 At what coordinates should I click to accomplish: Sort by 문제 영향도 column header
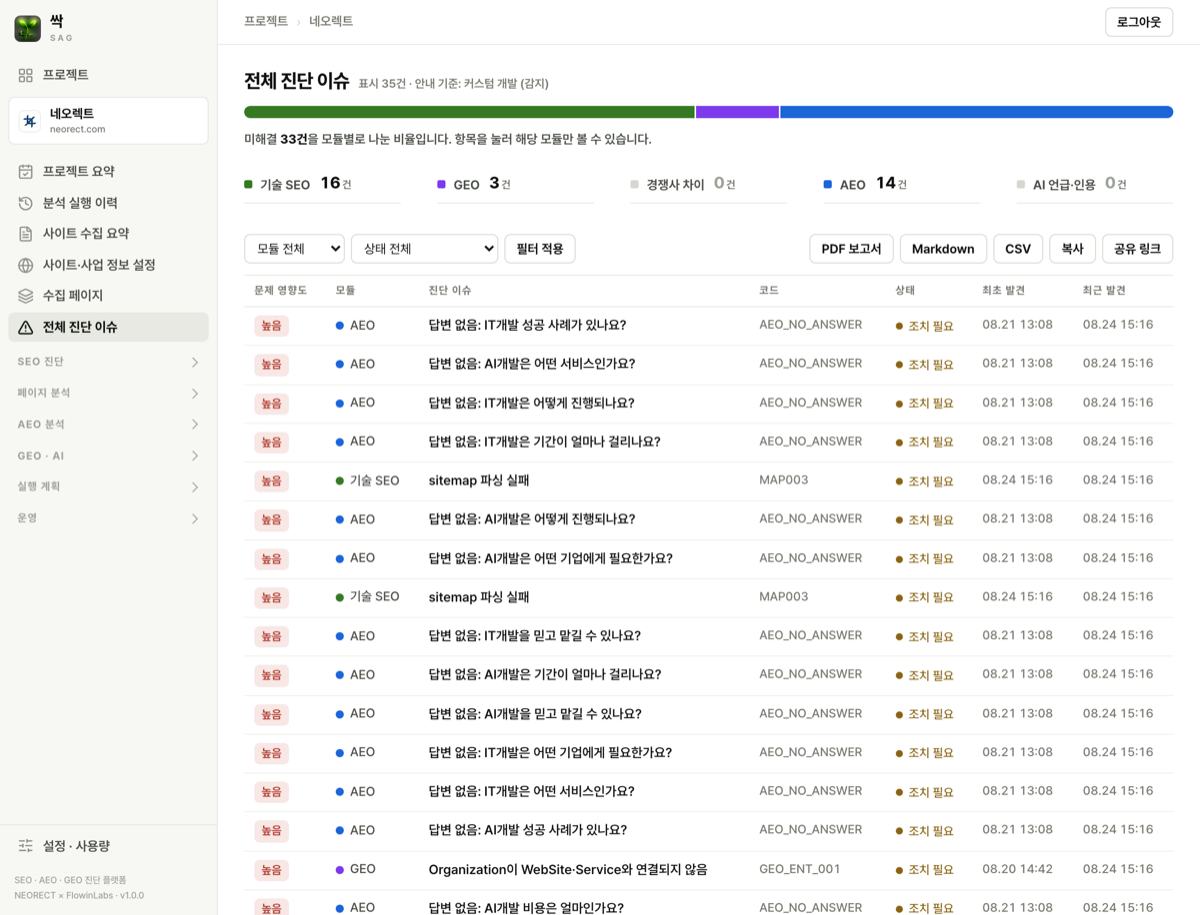[x=280, y=290]
